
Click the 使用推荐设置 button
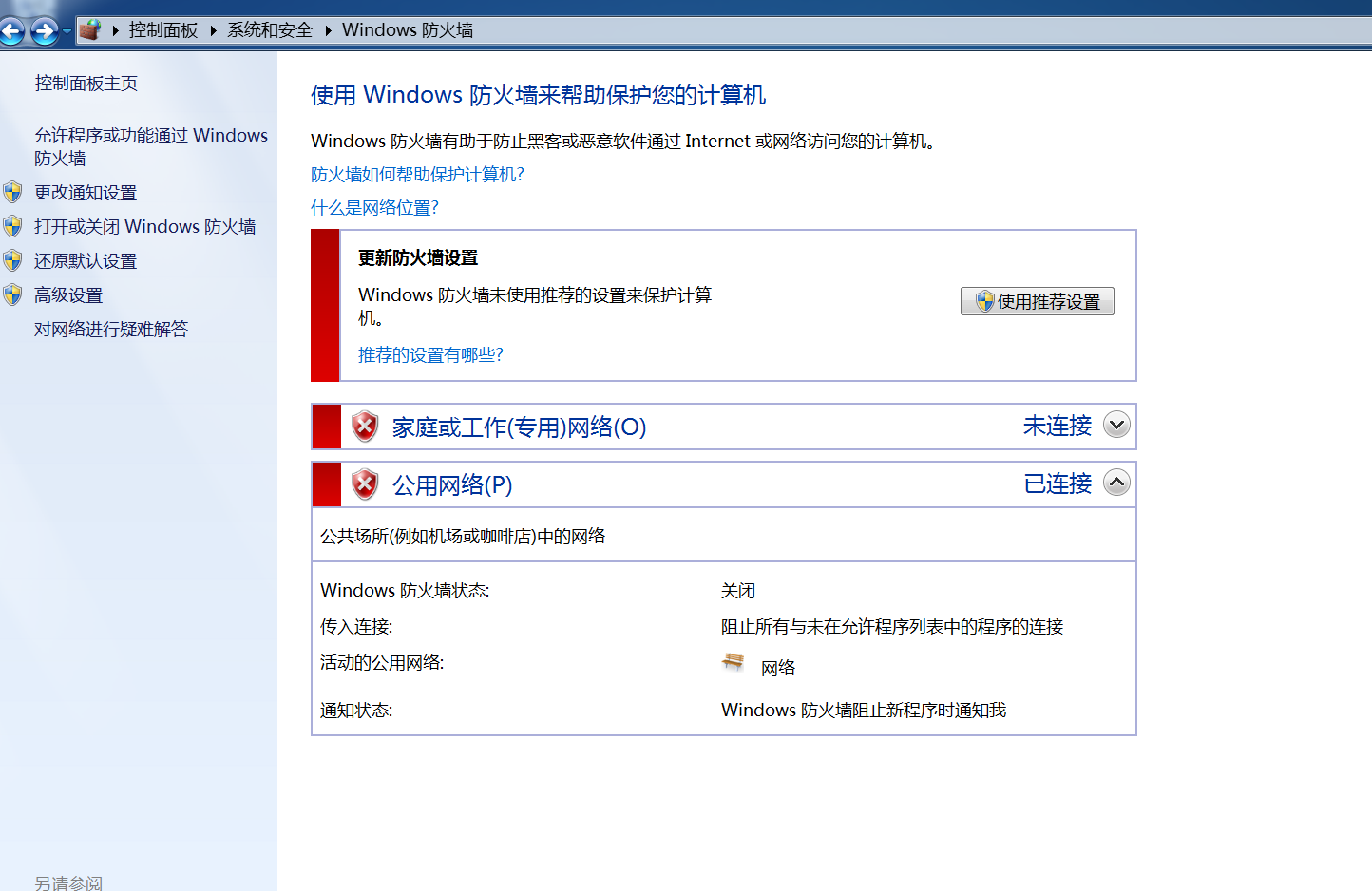(1037, 301)
